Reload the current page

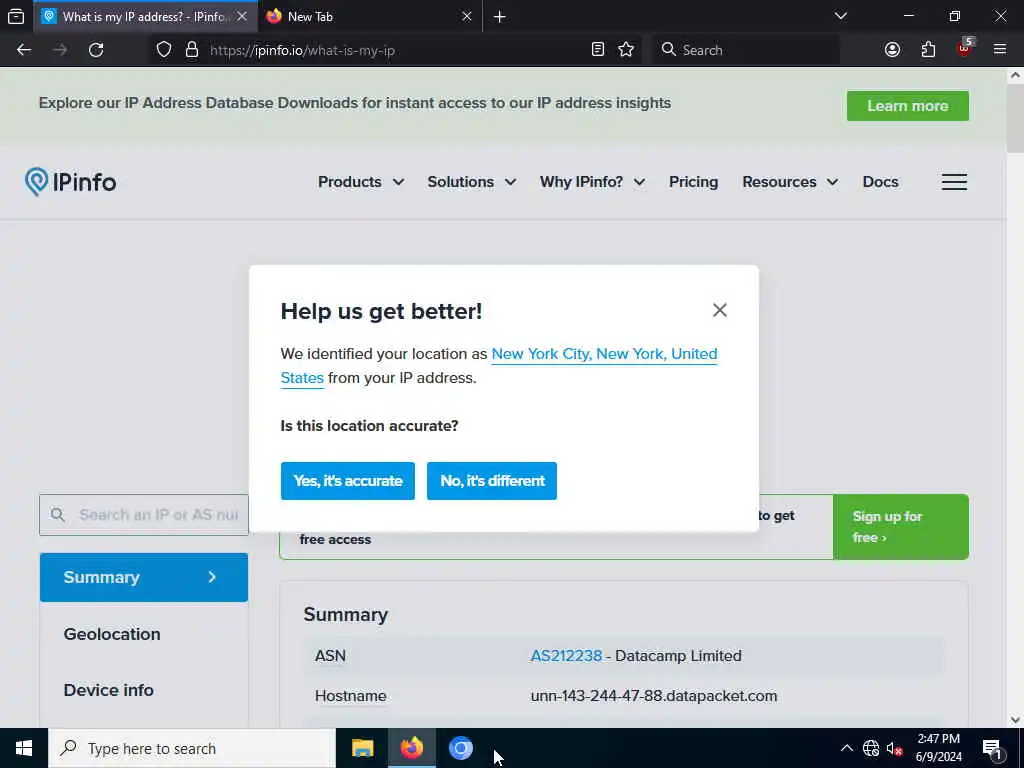point(96,50)
